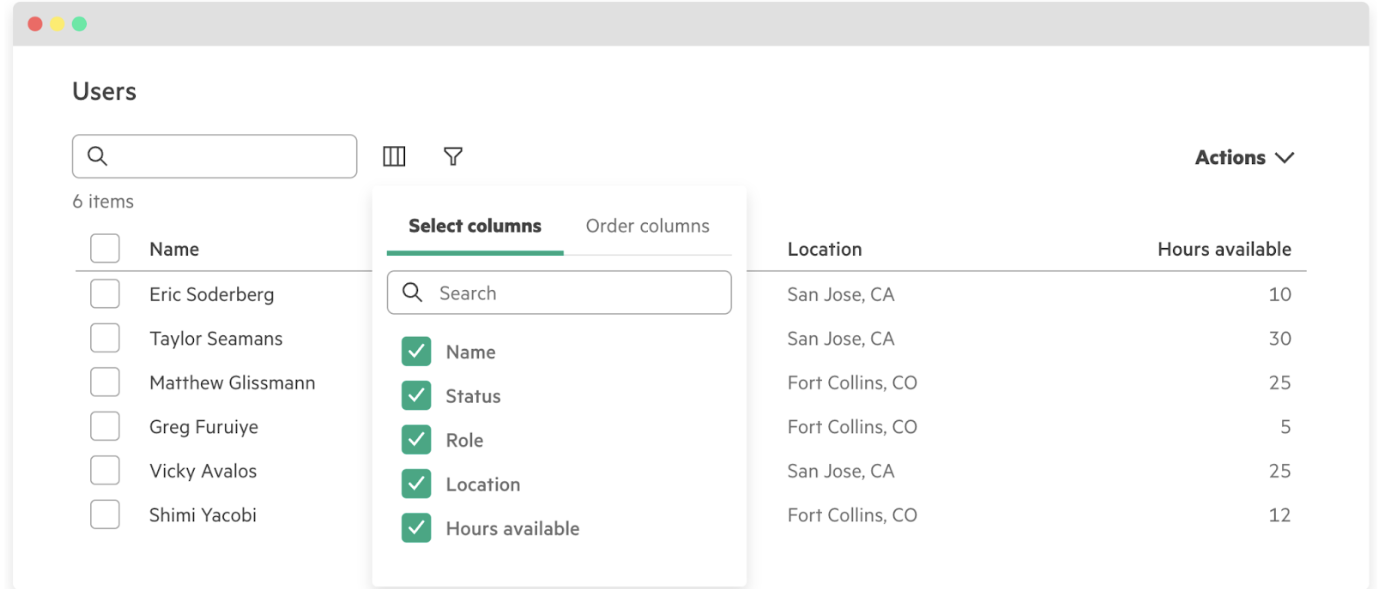Uncheck the Role column checkbox
This screenshot has height=596, width=1386.
click(x=416, y=440)
